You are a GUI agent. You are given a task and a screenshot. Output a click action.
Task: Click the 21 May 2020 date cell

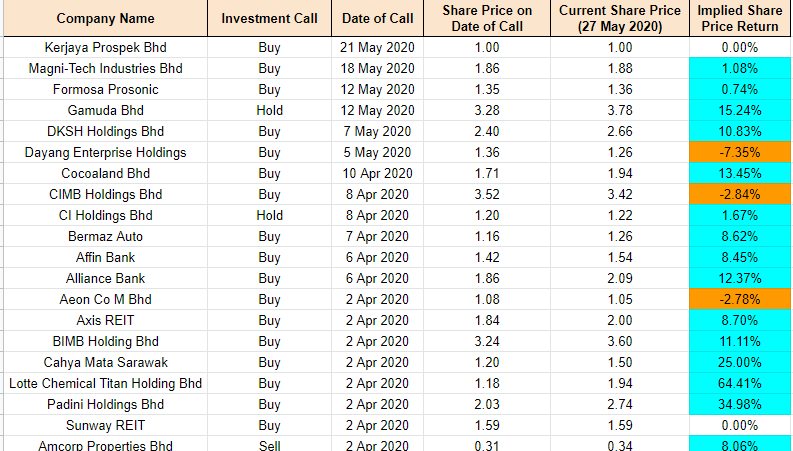click(x=377, y=48)
